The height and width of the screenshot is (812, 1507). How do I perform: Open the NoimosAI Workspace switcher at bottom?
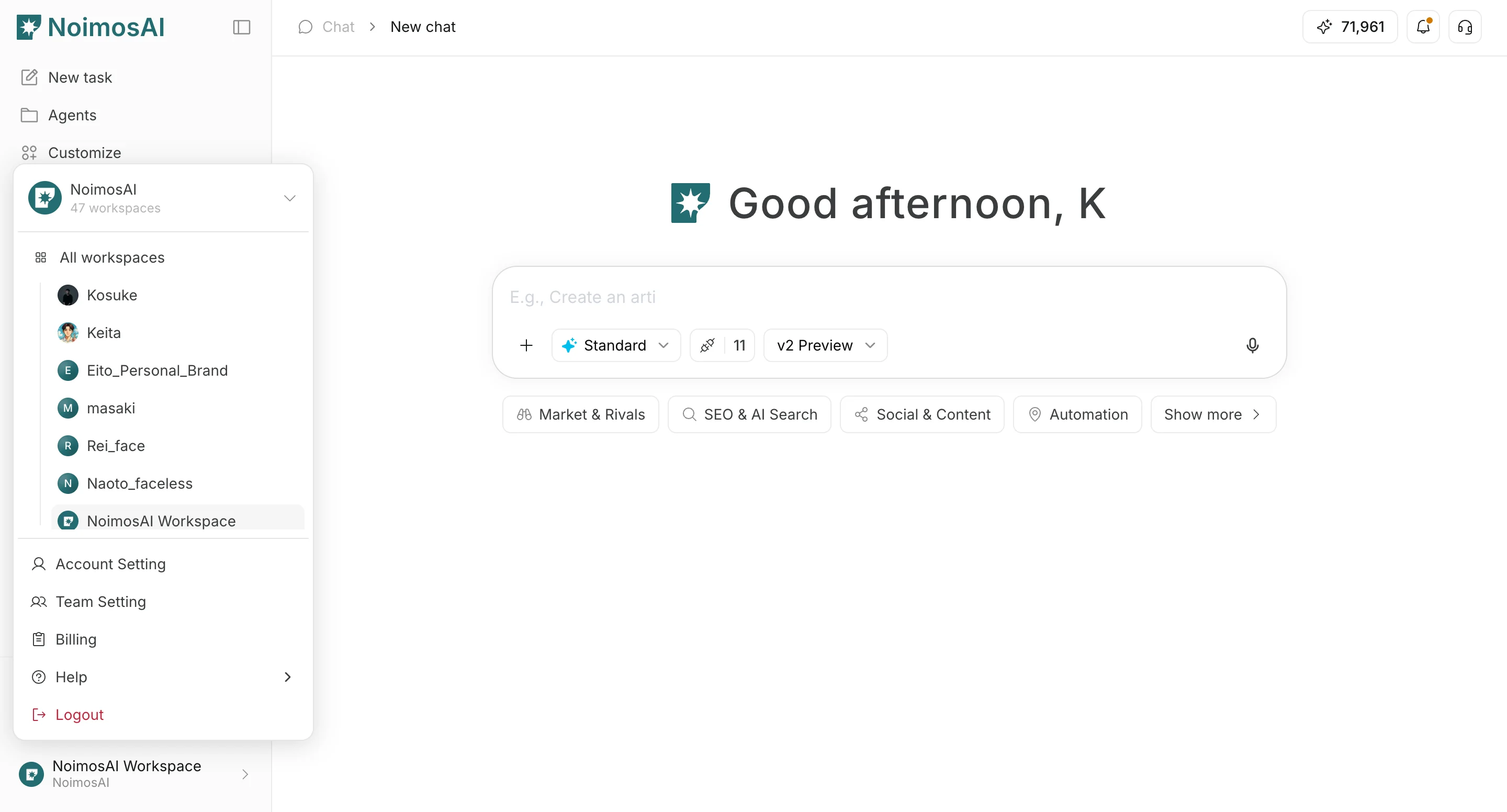click(136, 774)
